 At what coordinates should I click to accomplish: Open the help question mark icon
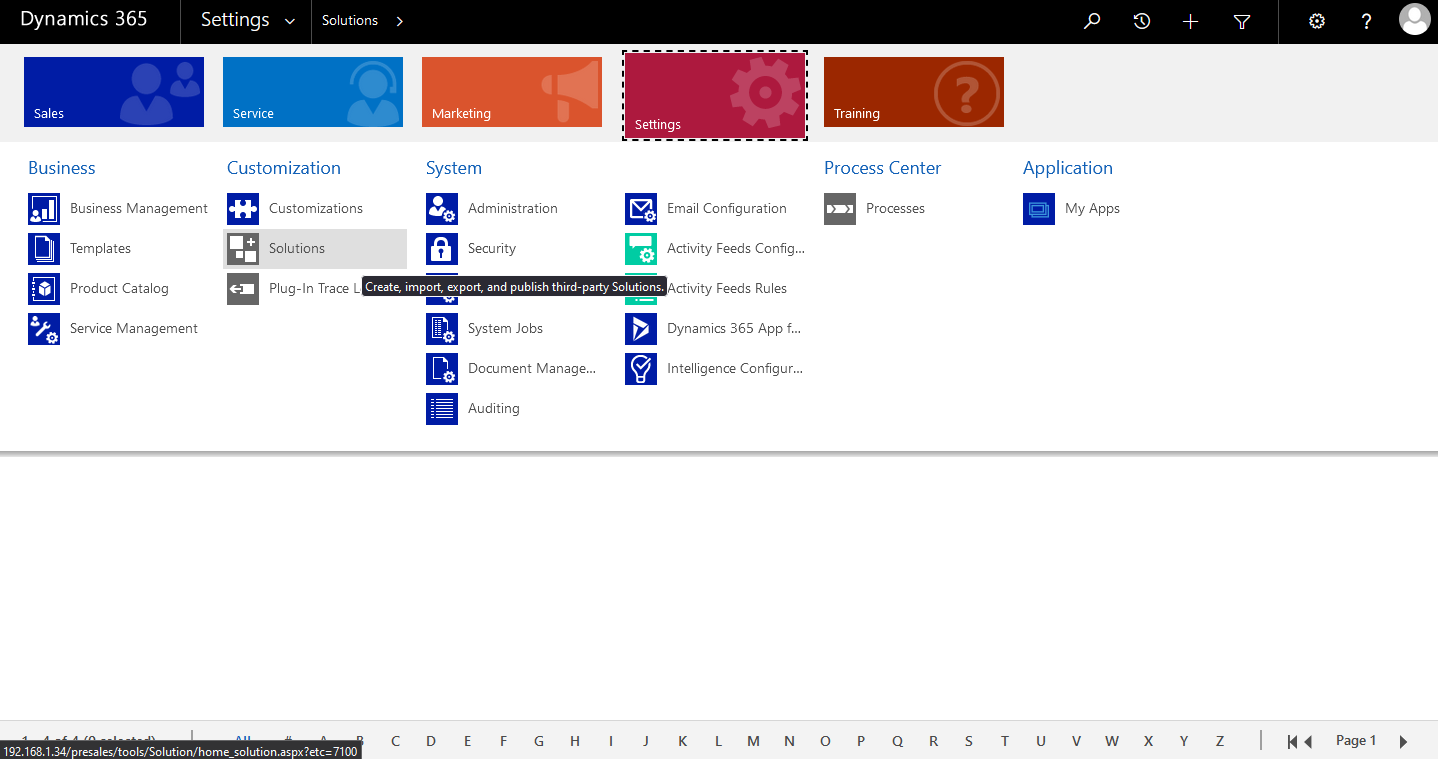click(1366, 21)
